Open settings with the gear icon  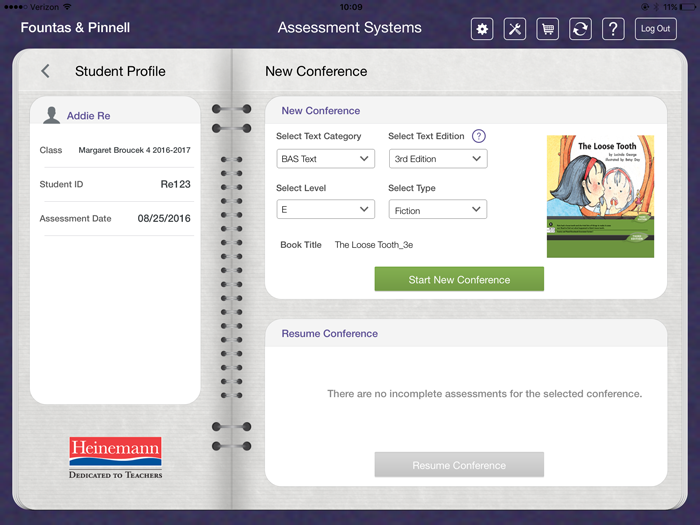click(x=482, y=29)
